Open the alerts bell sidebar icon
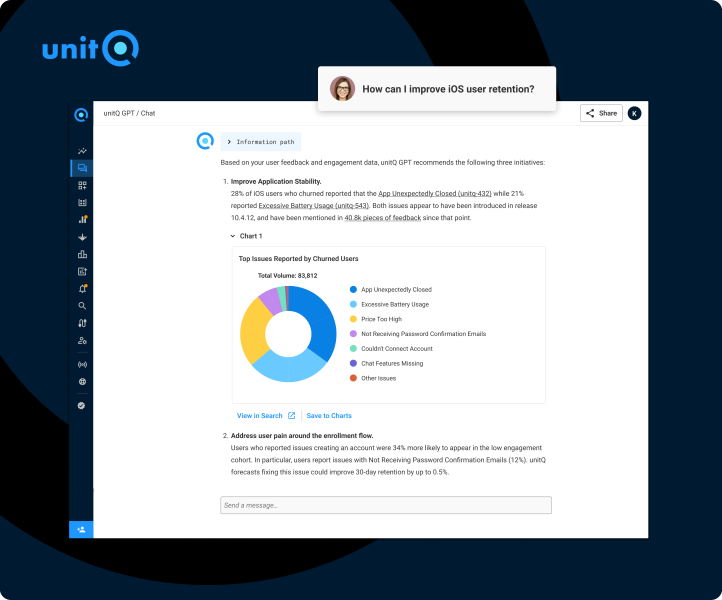The height and width of the screenshot is (600, 722). point(82,289)
